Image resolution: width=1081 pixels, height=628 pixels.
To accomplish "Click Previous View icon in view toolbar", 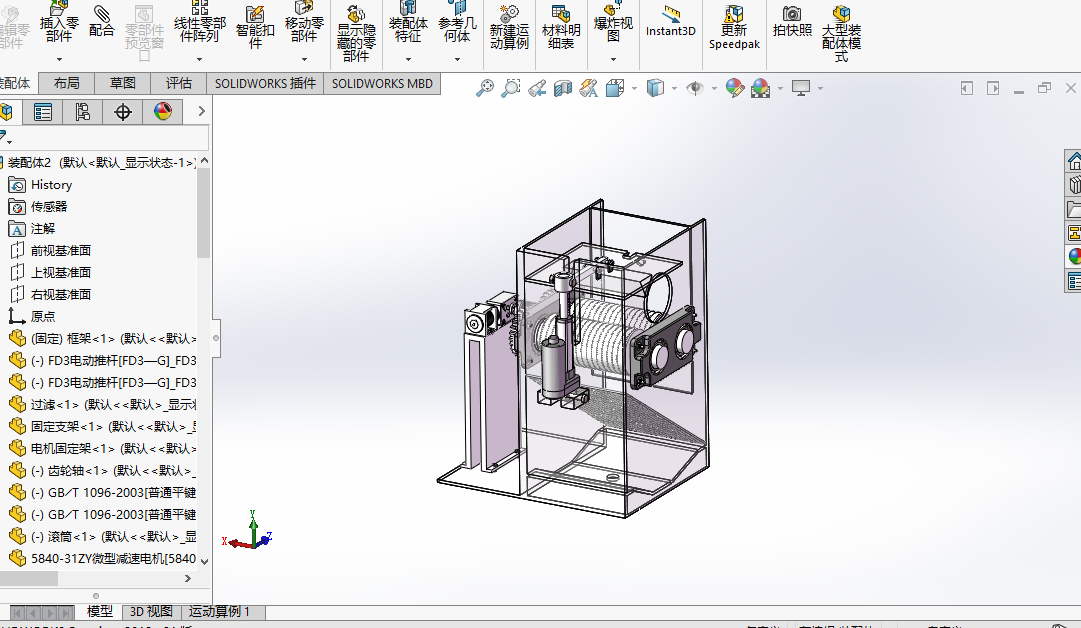I will pyautogui.click(x=537, y=88).
